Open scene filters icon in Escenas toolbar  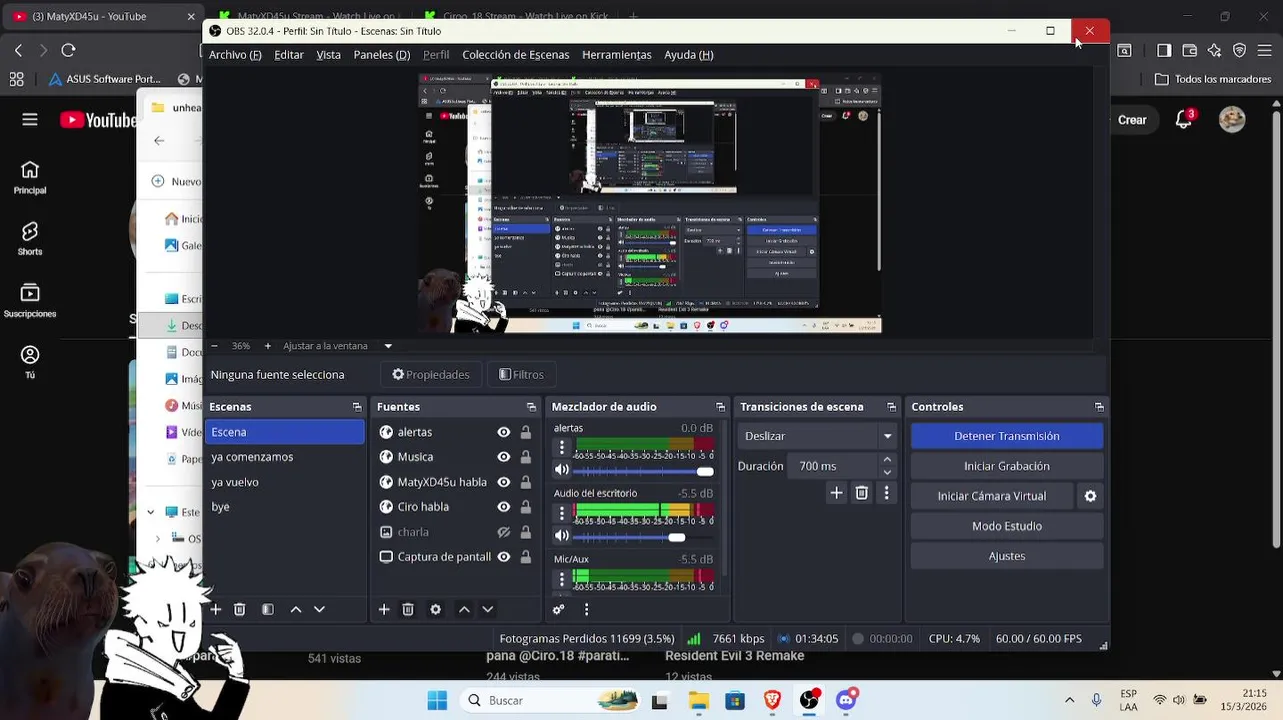tap(268, 609)
